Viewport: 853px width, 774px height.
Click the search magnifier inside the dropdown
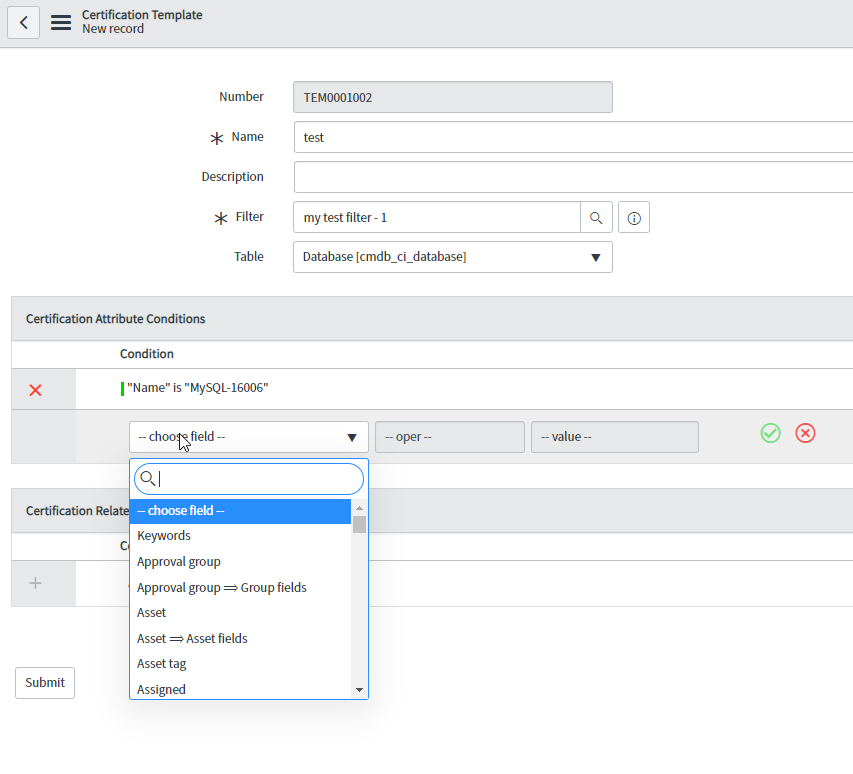pyautogui.click(x=146, y=479)
